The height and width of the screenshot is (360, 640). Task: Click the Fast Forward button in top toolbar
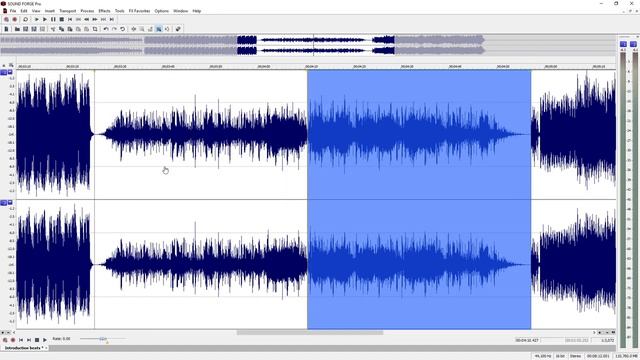(95, 19)
